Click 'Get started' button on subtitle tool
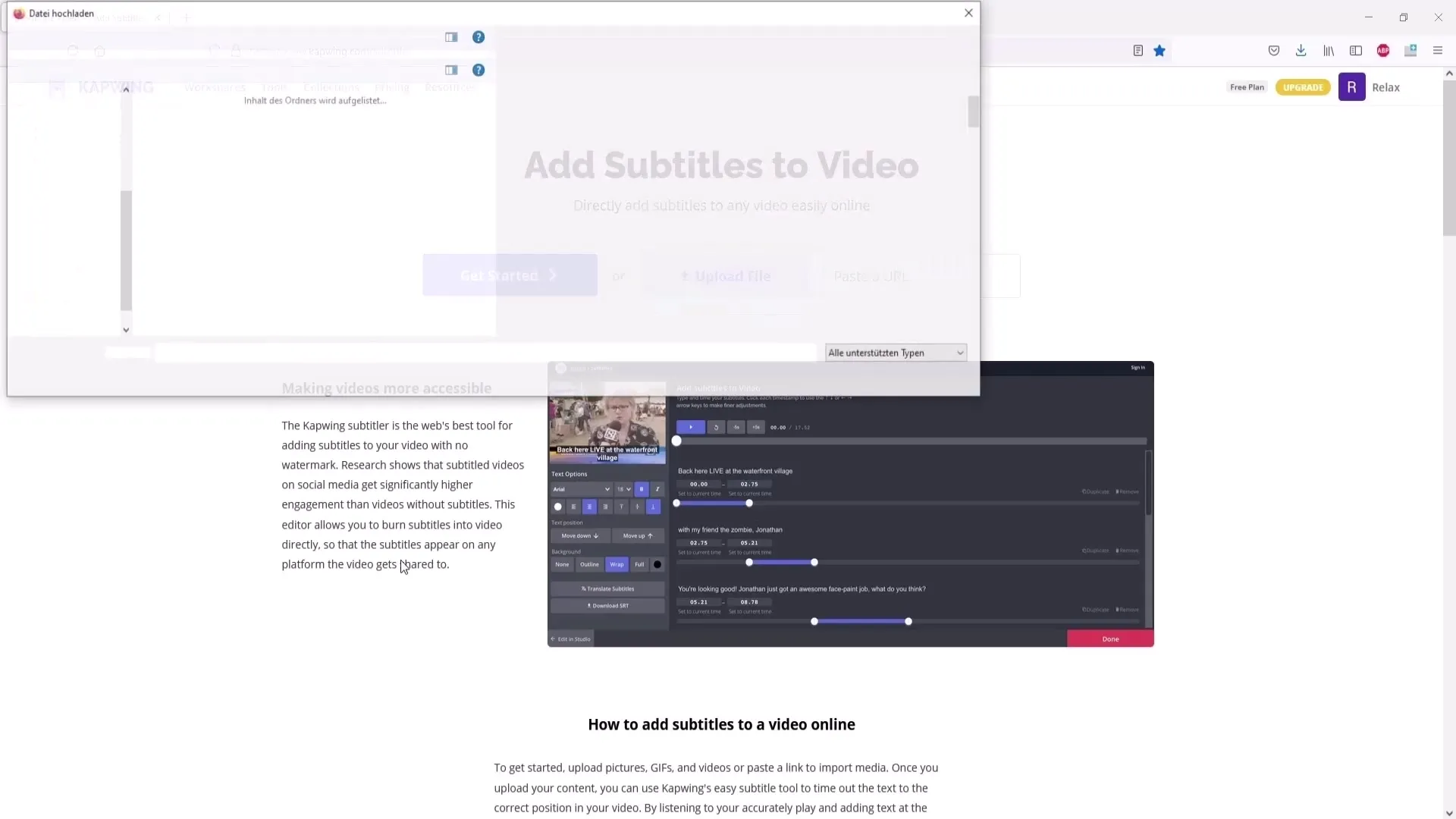 coord(510,275)
